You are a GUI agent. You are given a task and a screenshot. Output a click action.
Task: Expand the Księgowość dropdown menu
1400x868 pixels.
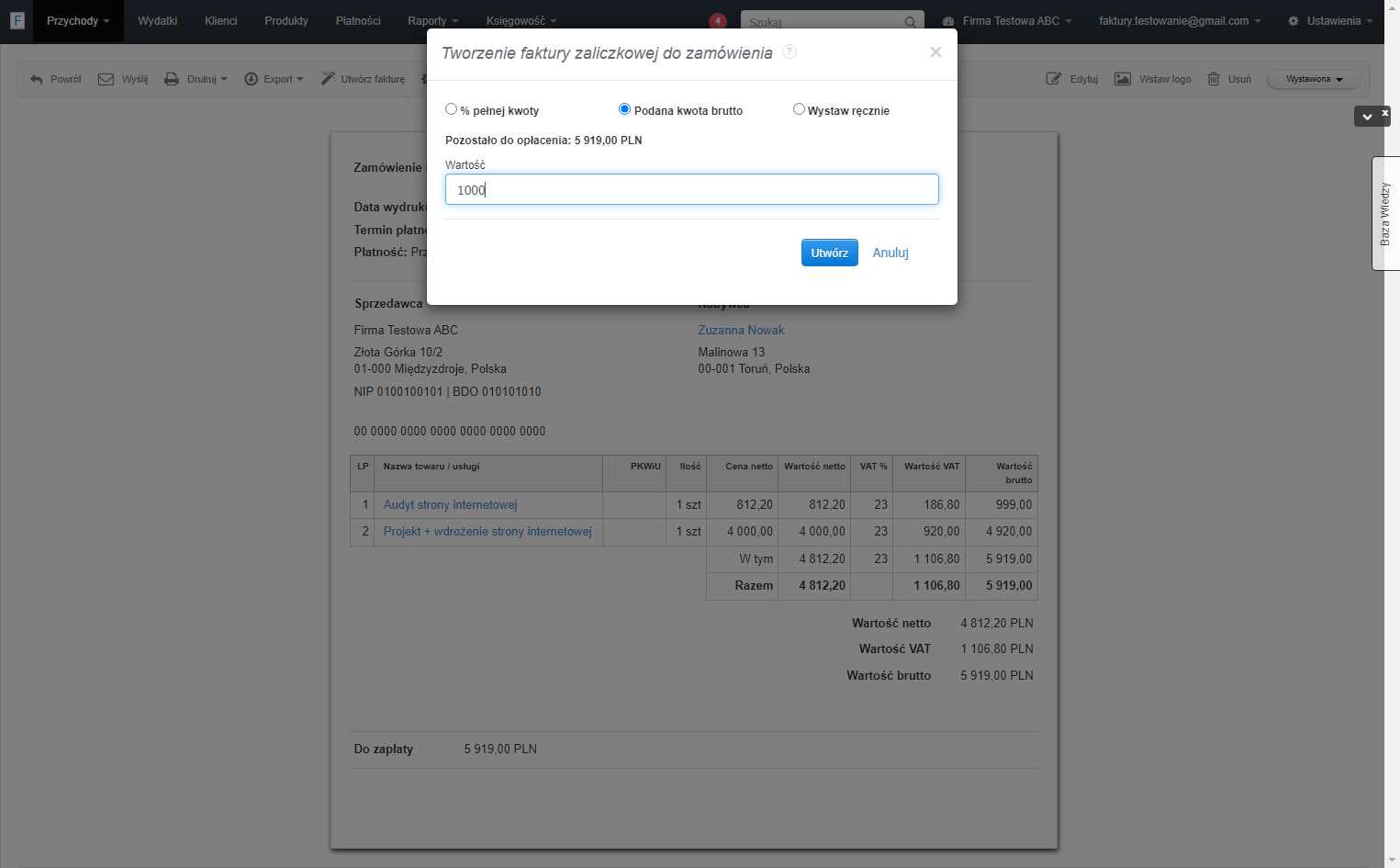tap(521, 21)
